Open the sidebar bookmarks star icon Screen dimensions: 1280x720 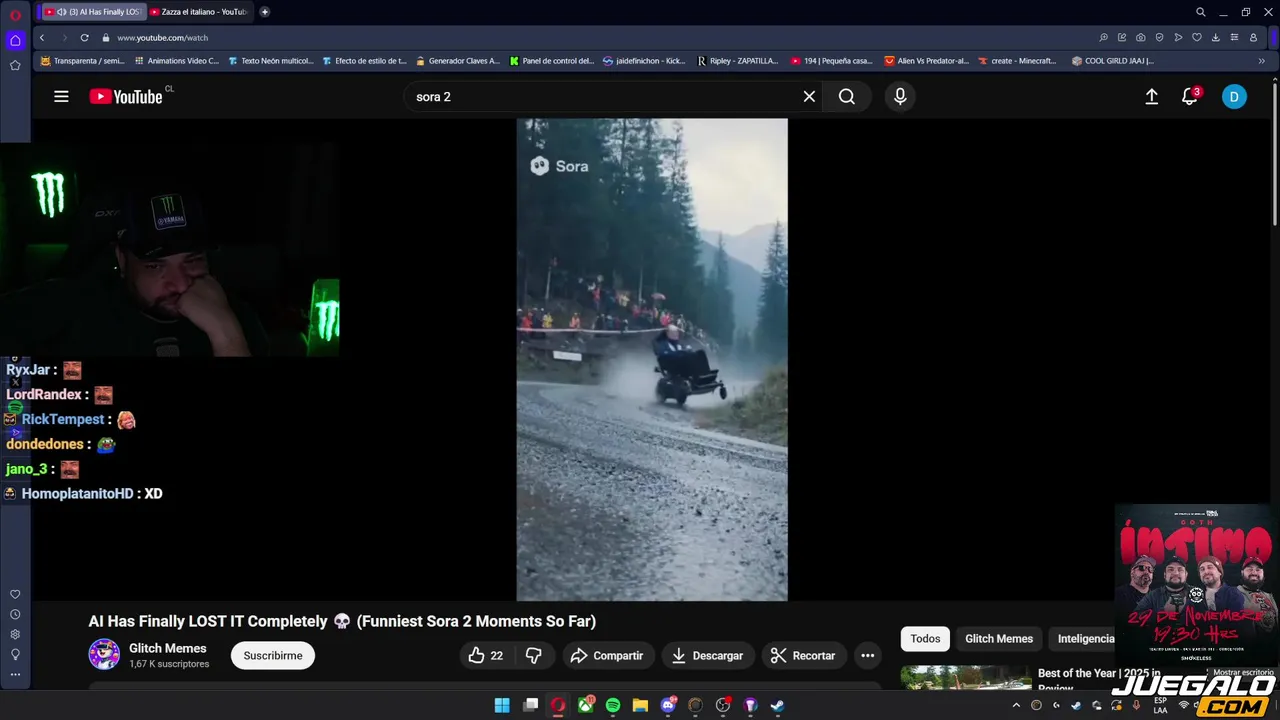click(x=15, y=65)
